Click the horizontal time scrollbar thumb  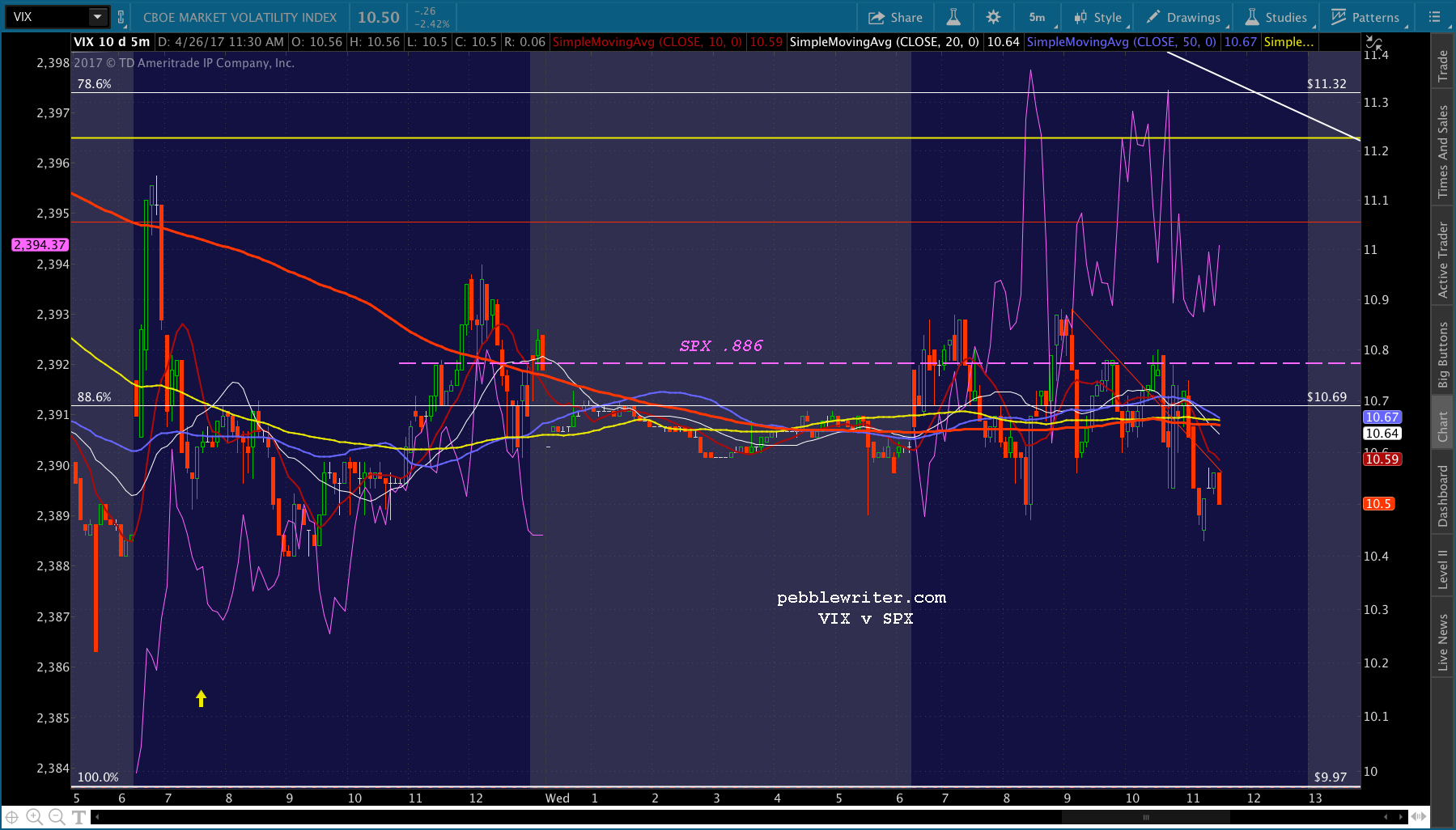[1145, 817]
